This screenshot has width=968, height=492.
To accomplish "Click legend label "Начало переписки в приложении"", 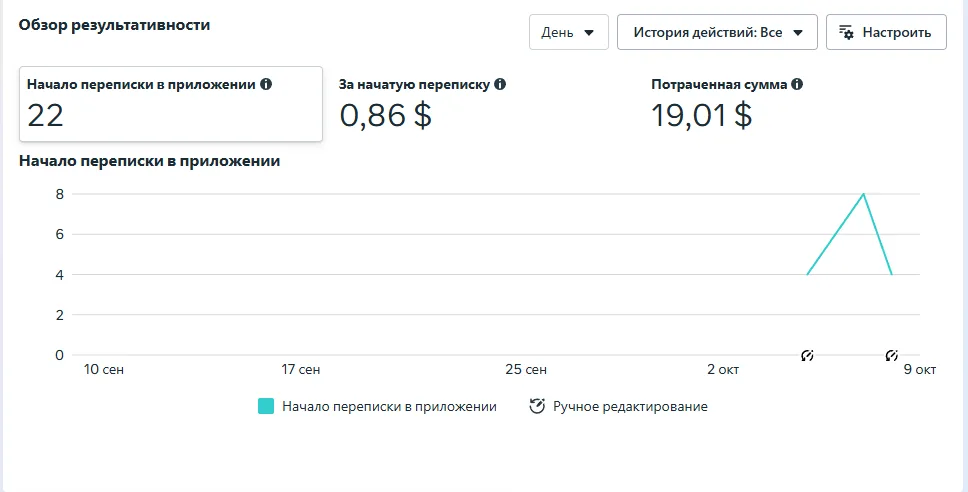I will coord(390,407).
